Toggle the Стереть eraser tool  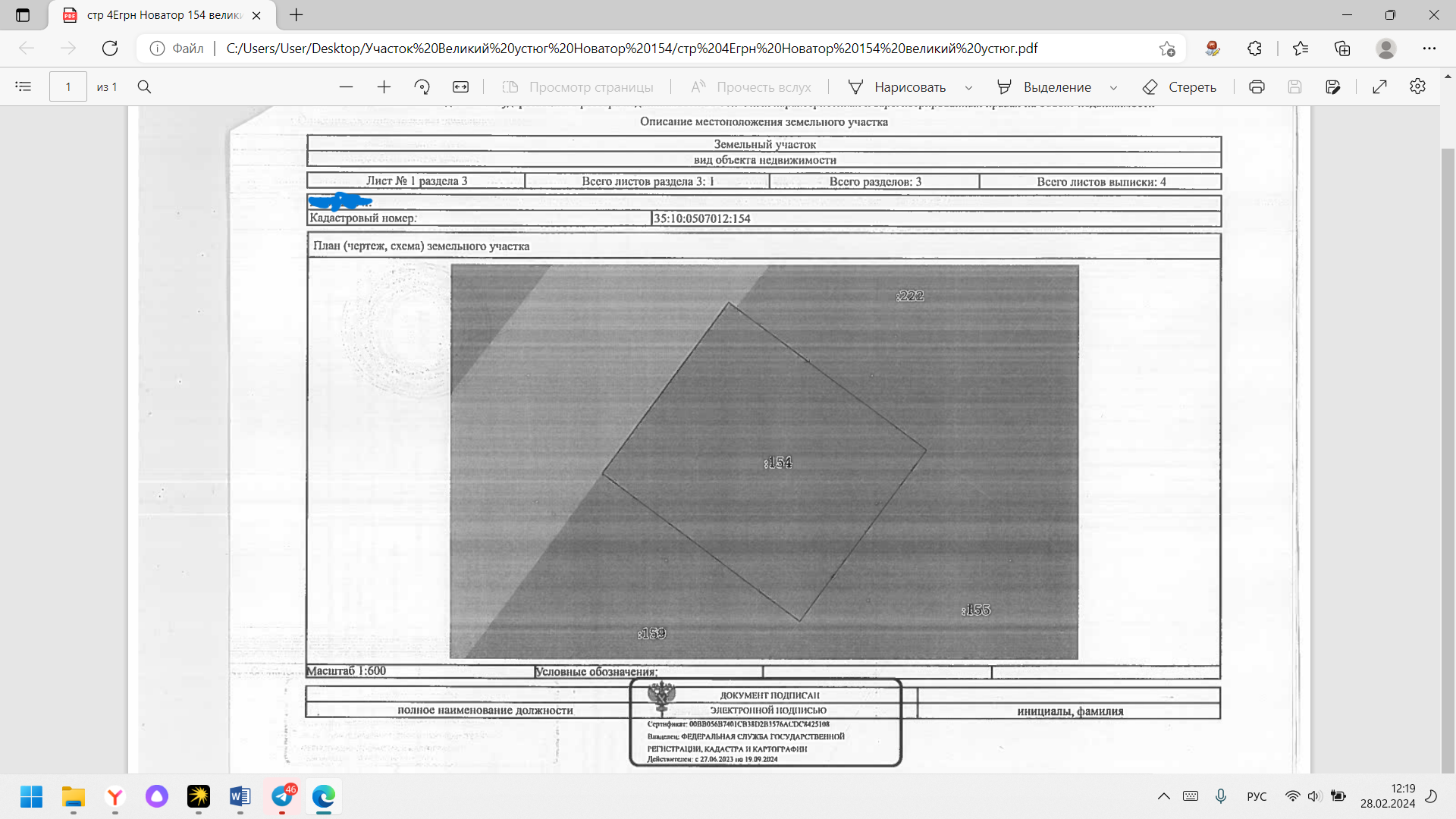coord(1179,87)
